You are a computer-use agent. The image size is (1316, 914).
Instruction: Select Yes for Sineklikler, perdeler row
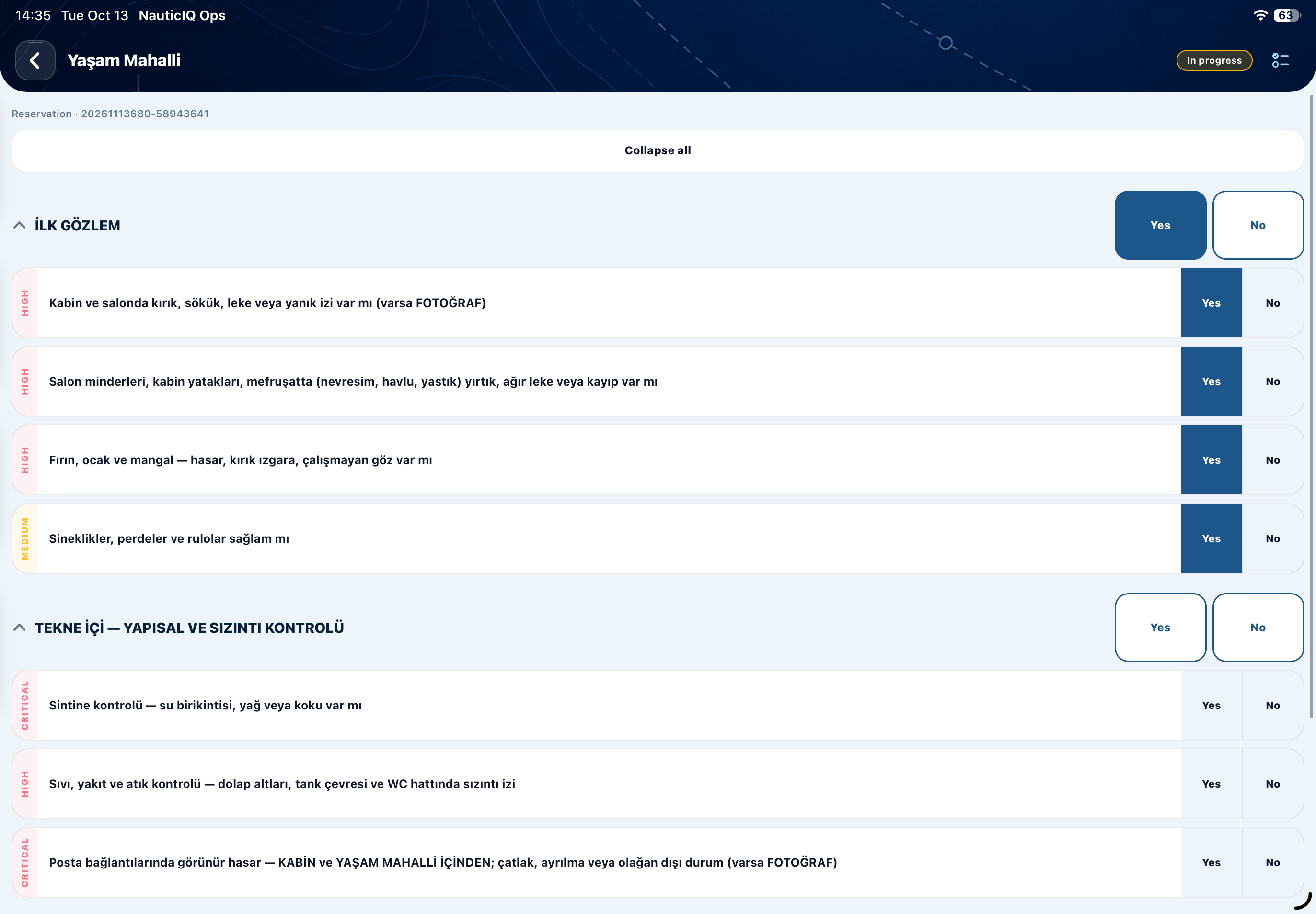point(1211,538)
